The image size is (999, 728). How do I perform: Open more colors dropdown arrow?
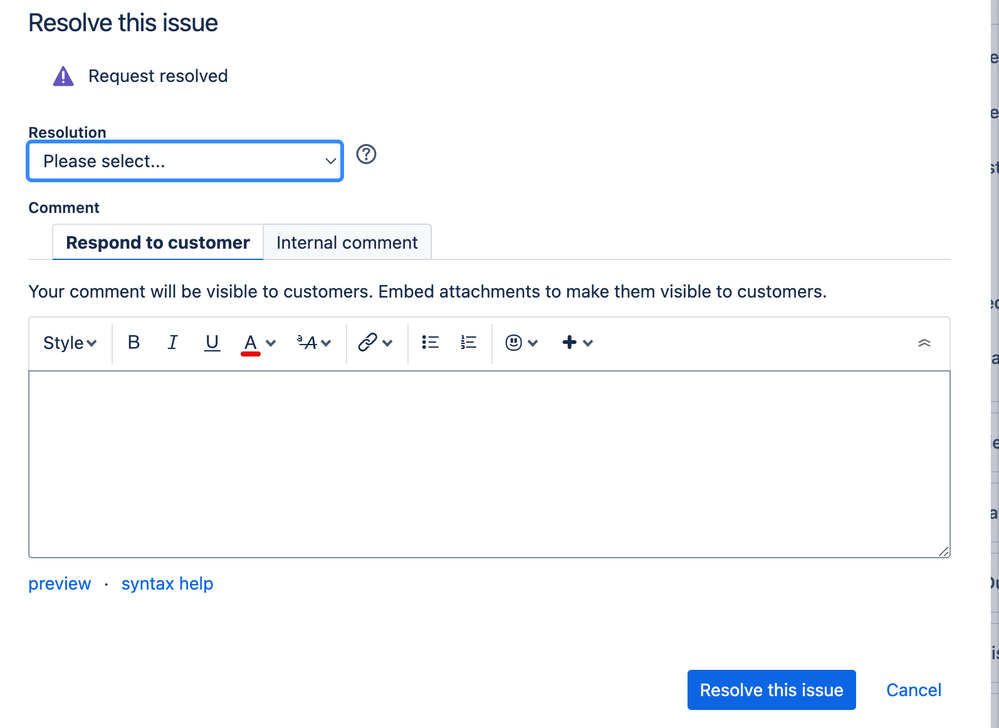click(x=271, y=343)
